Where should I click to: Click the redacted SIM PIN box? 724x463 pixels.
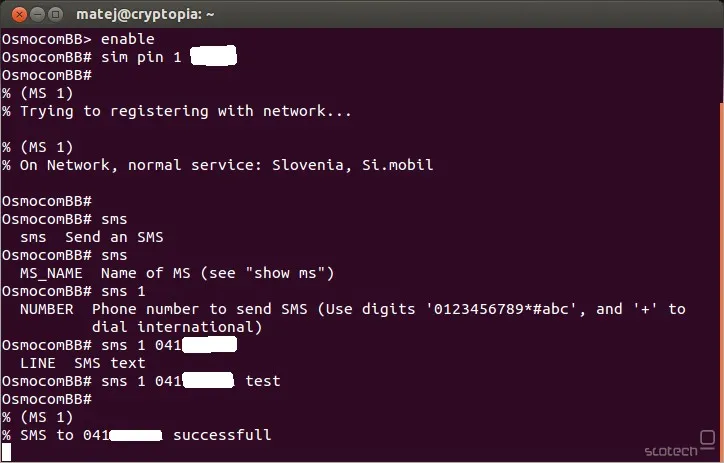[213, 57]
